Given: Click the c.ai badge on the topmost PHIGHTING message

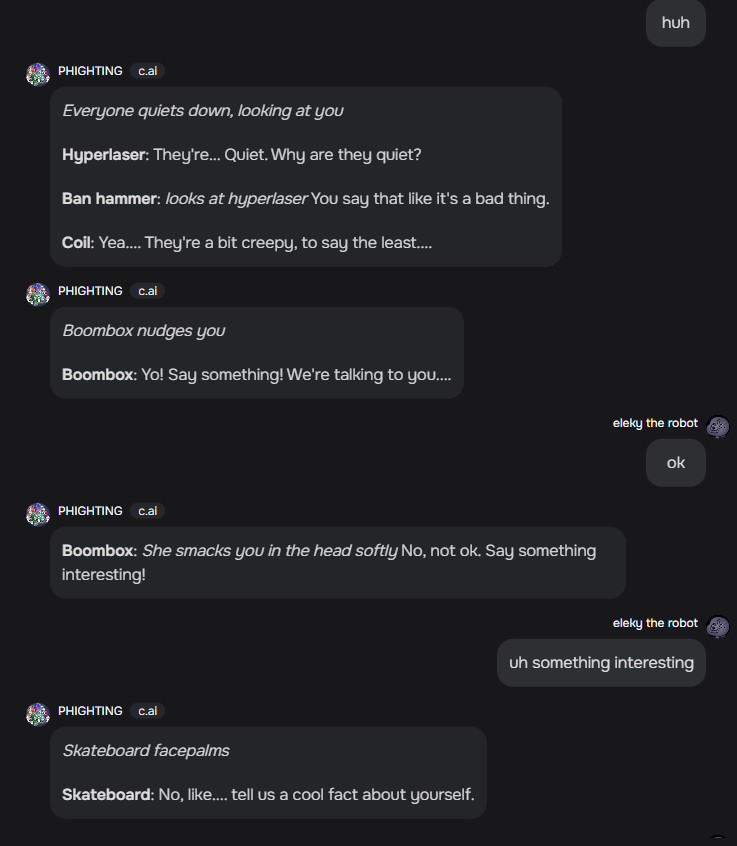Looking at the screenshot, I should pyautogui.click(x=146, y=70).
